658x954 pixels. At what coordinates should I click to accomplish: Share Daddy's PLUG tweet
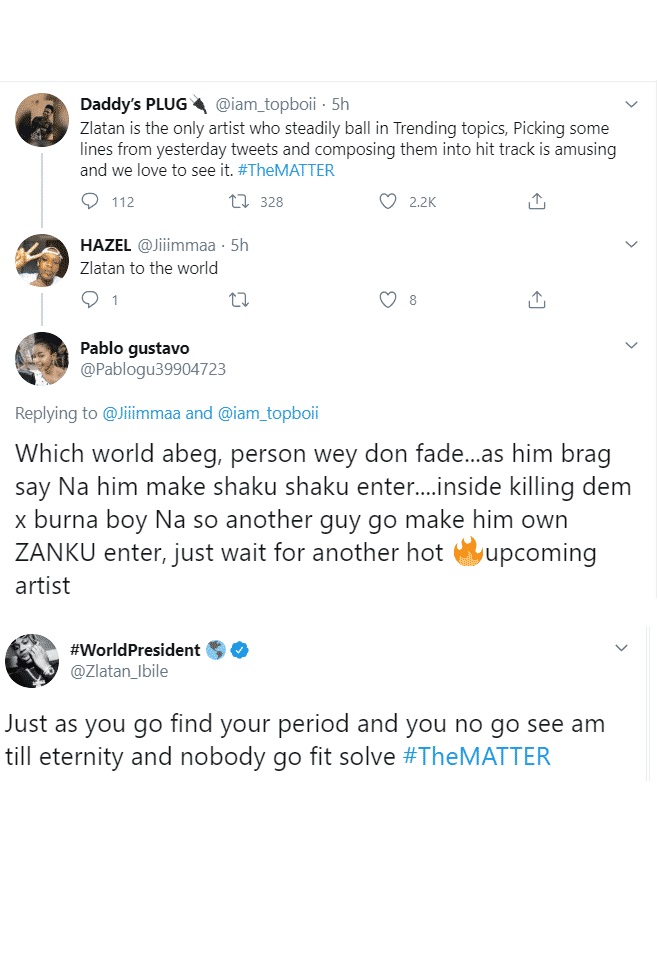click(x=536, y=201)
